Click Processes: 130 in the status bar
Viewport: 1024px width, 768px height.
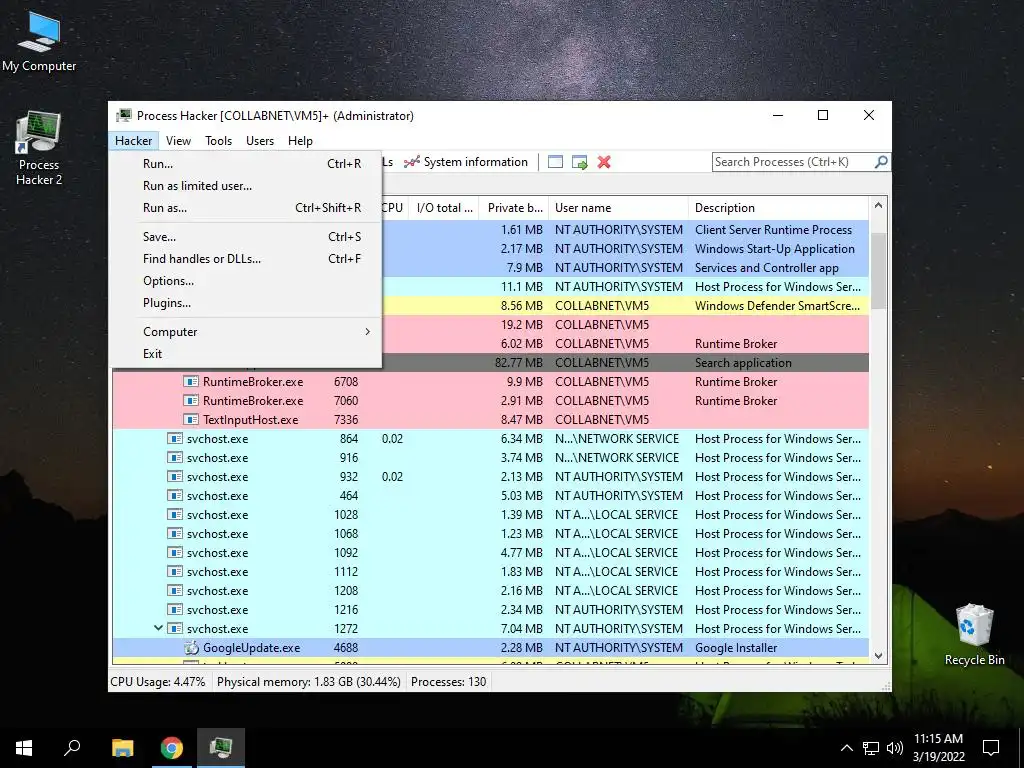(449, 682)
